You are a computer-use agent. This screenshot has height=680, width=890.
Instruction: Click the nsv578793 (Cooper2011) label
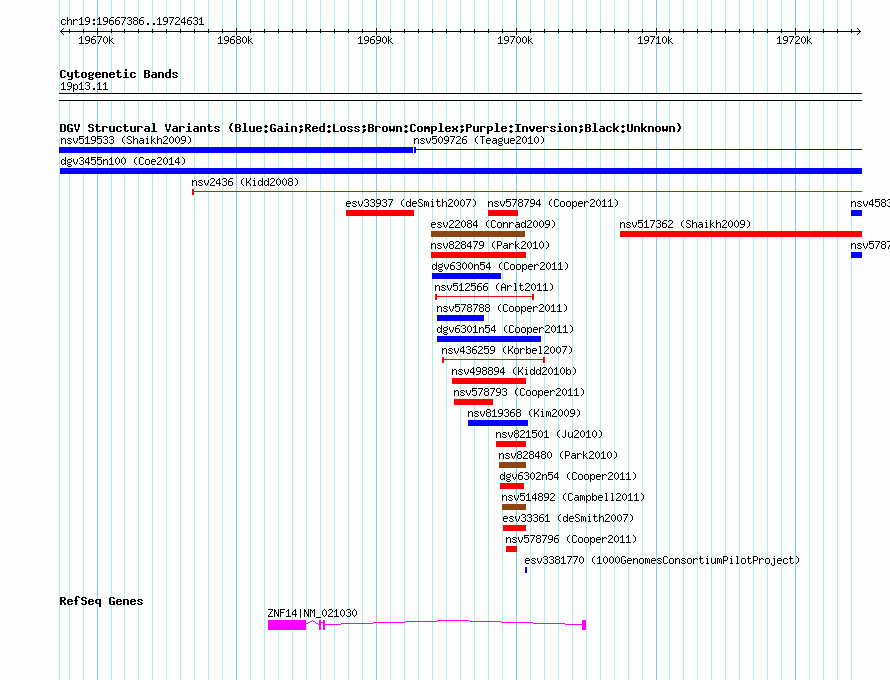(519, 392)
